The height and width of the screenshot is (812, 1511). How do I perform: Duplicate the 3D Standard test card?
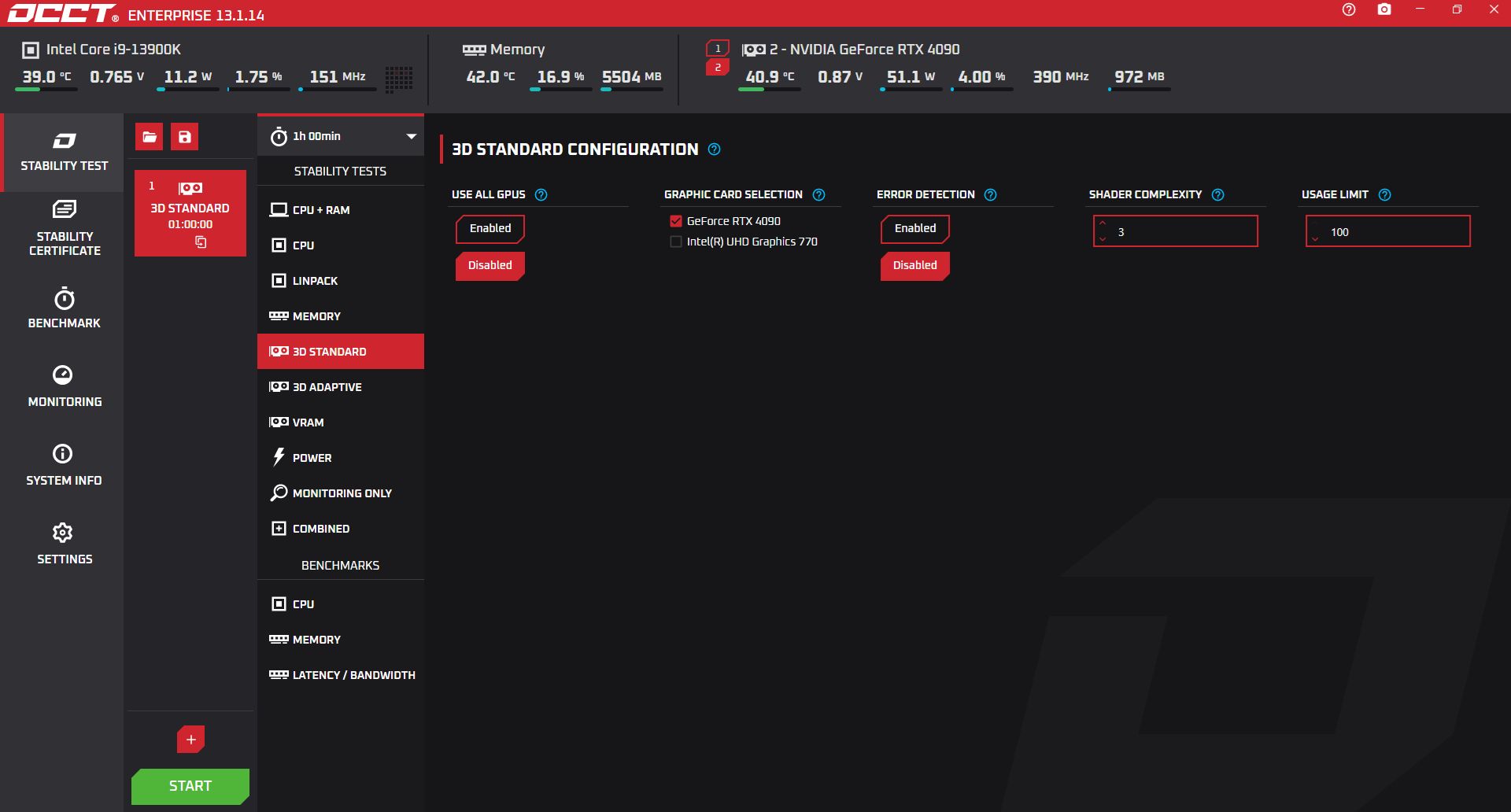point(201,242)
